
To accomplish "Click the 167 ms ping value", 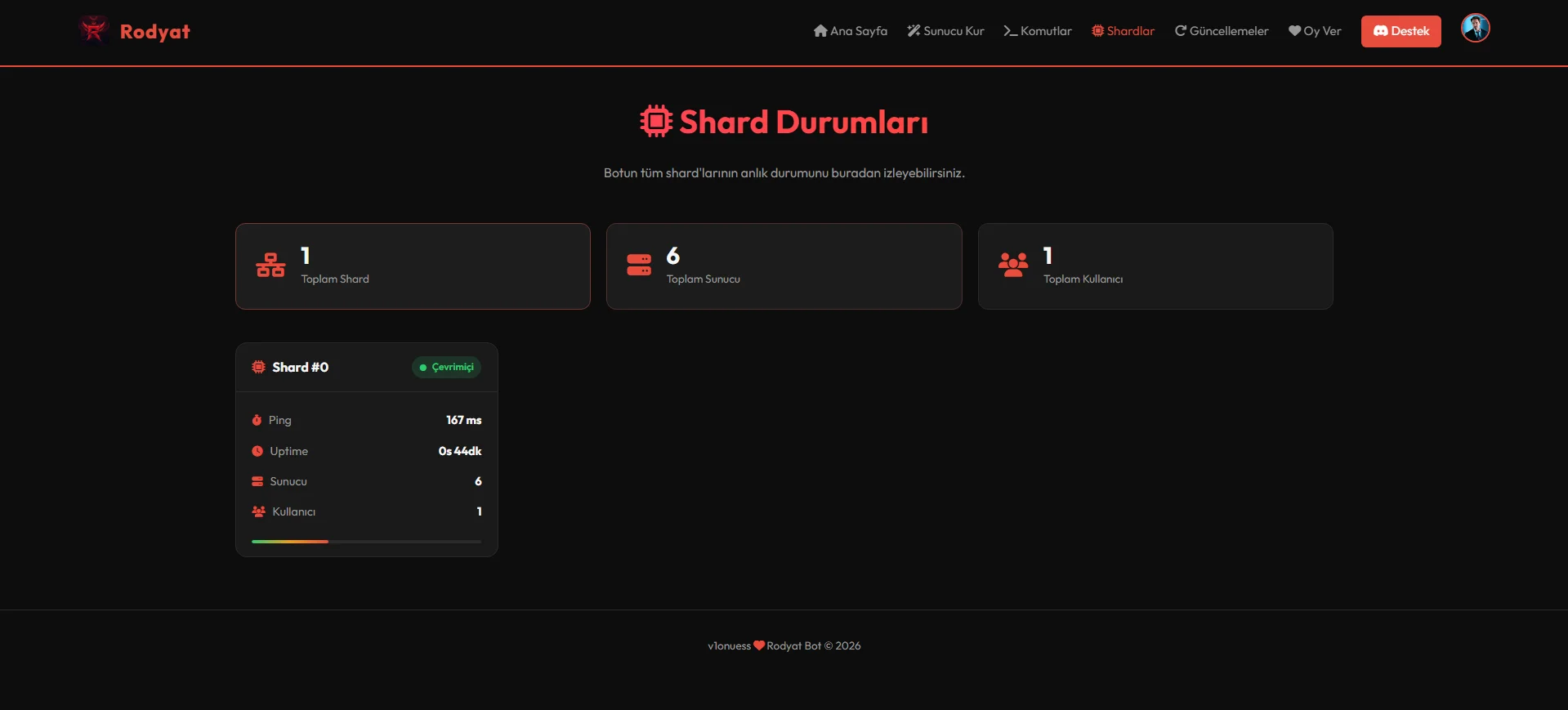I will (x=463, y=420).
